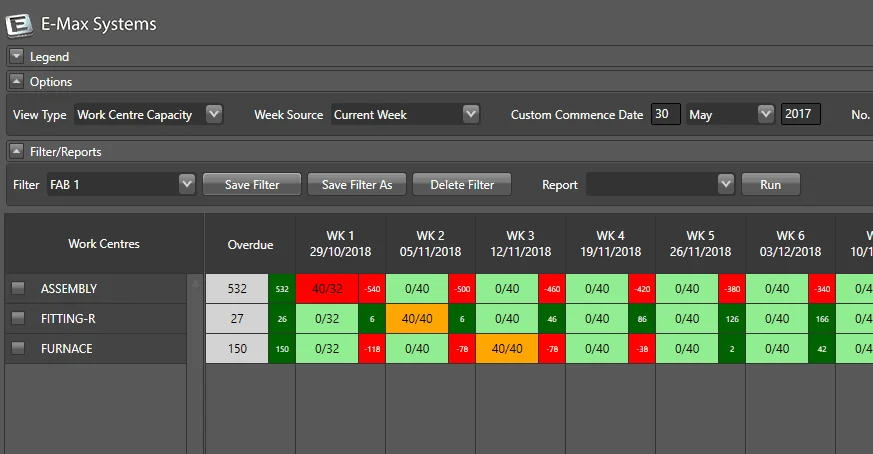873x454 pixels.
Task: Select the FITTING-R row label
Action: tap(68, 319)
